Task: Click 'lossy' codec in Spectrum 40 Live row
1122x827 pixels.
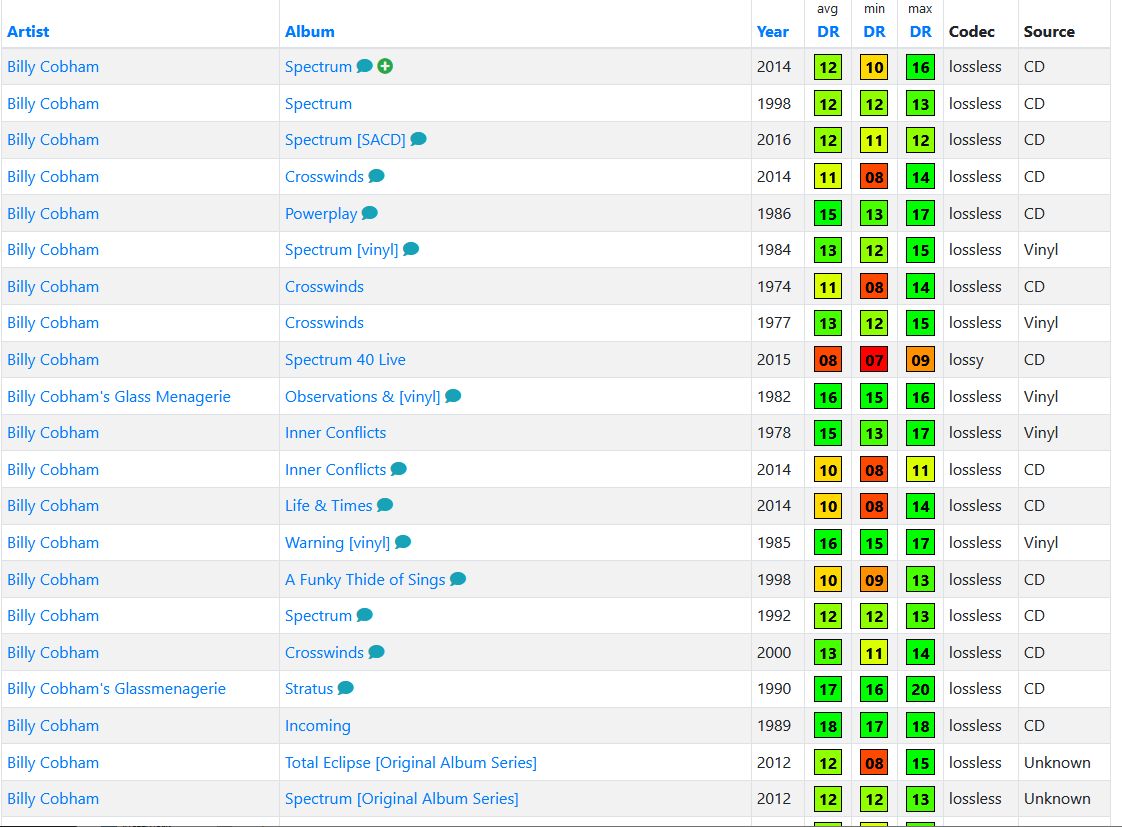Action: point(966,360)
